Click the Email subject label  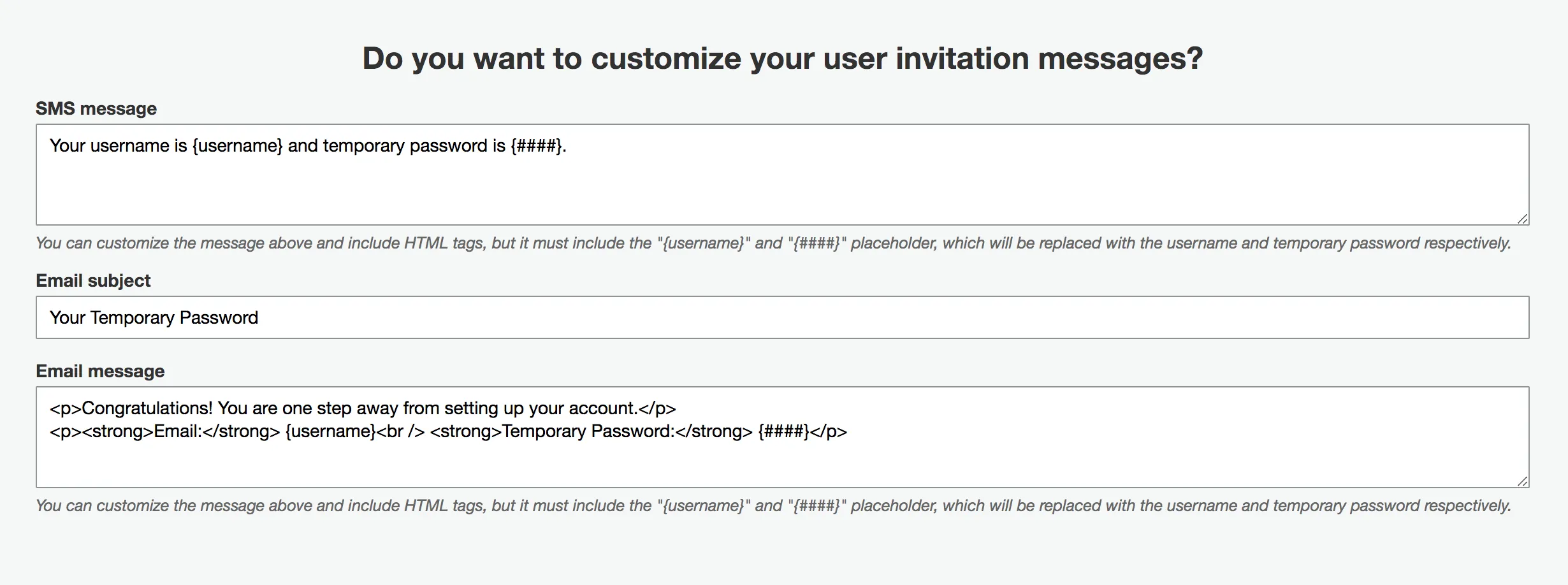coord(93,281)
